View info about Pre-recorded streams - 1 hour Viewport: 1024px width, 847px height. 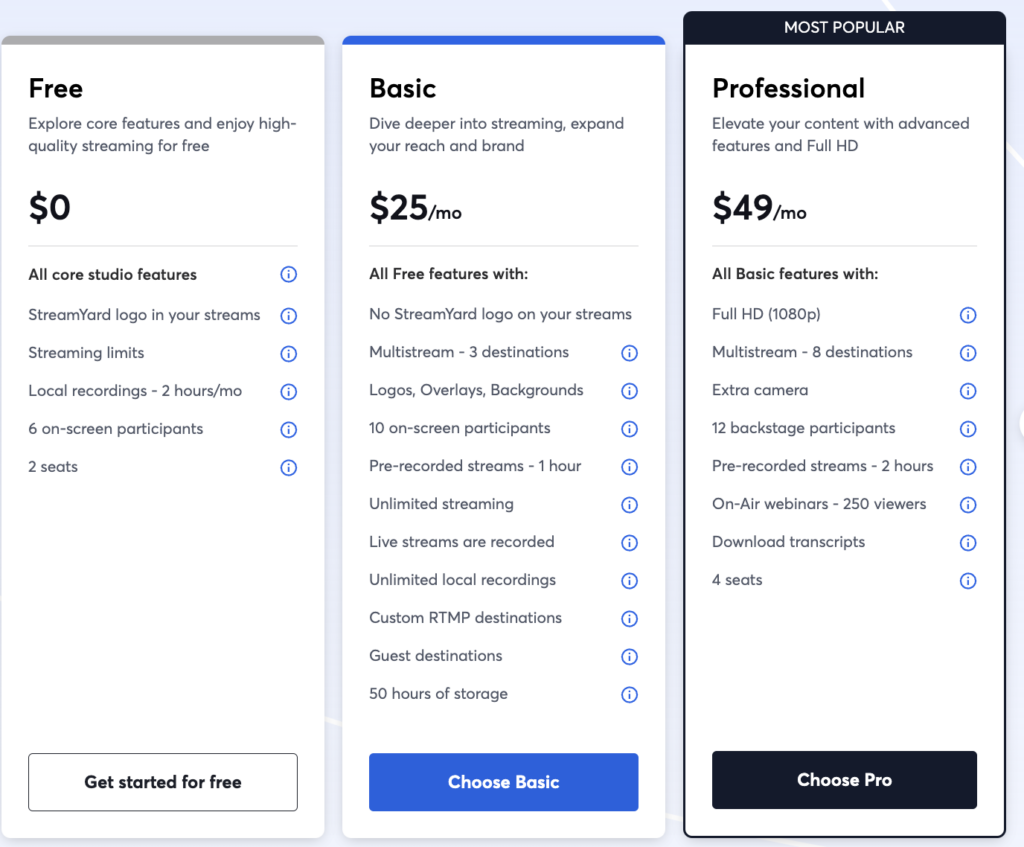point(629,466)
